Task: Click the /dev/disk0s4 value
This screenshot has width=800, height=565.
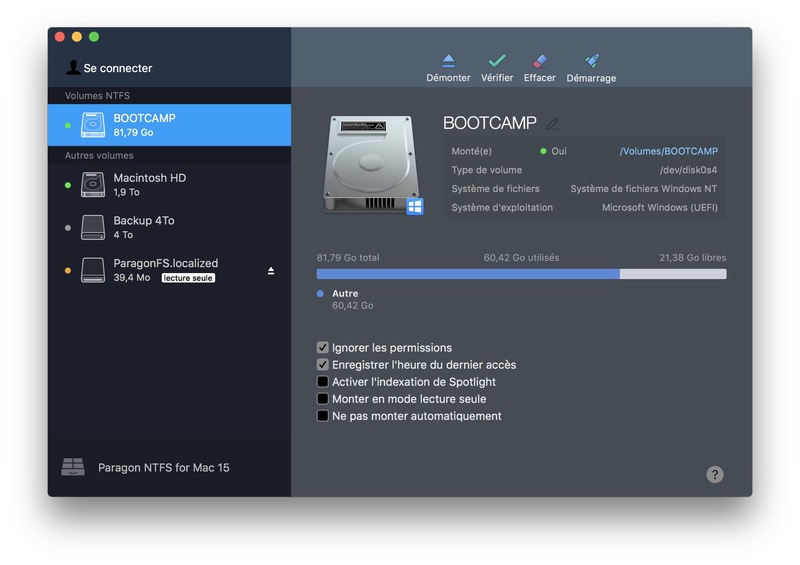Action: 688,170
